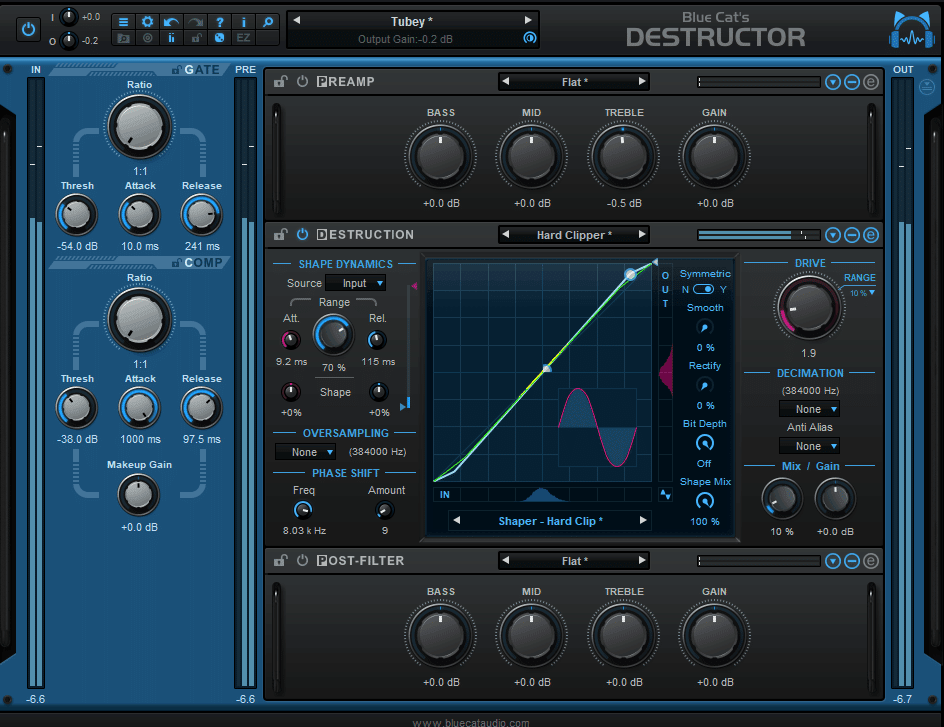This screenshot has height=727, width=944.
Task: Click the slider bar in the DESTRUCTION header
Action: pos(758,234)
